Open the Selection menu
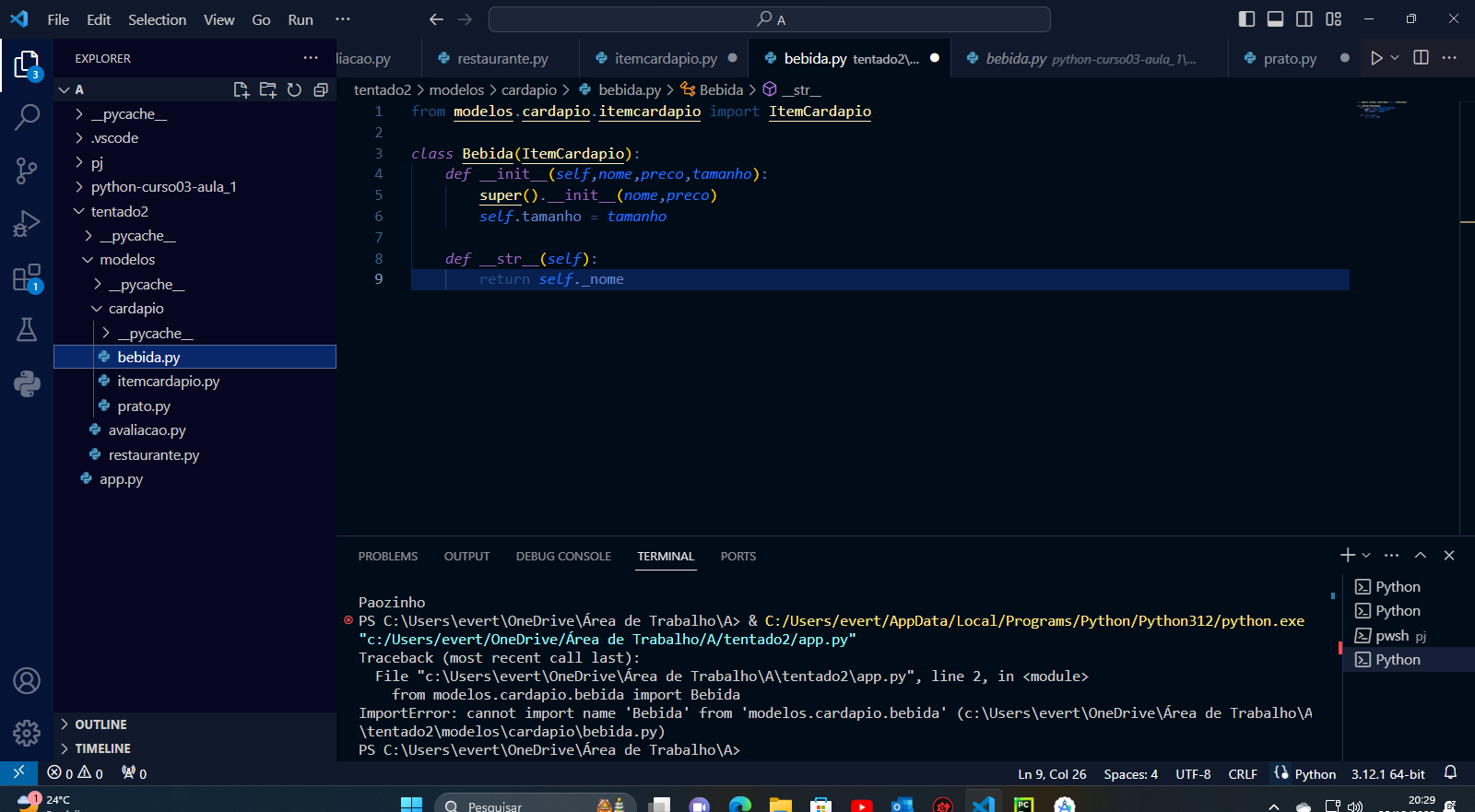The width and height of the screenshot is (1475, 812). coord(157,19)
